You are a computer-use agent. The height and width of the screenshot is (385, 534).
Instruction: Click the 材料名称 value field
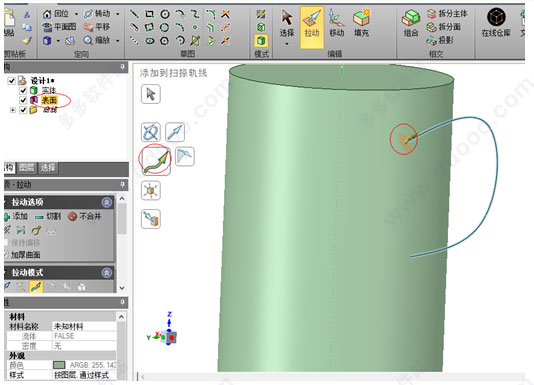[x=84, y=326]
